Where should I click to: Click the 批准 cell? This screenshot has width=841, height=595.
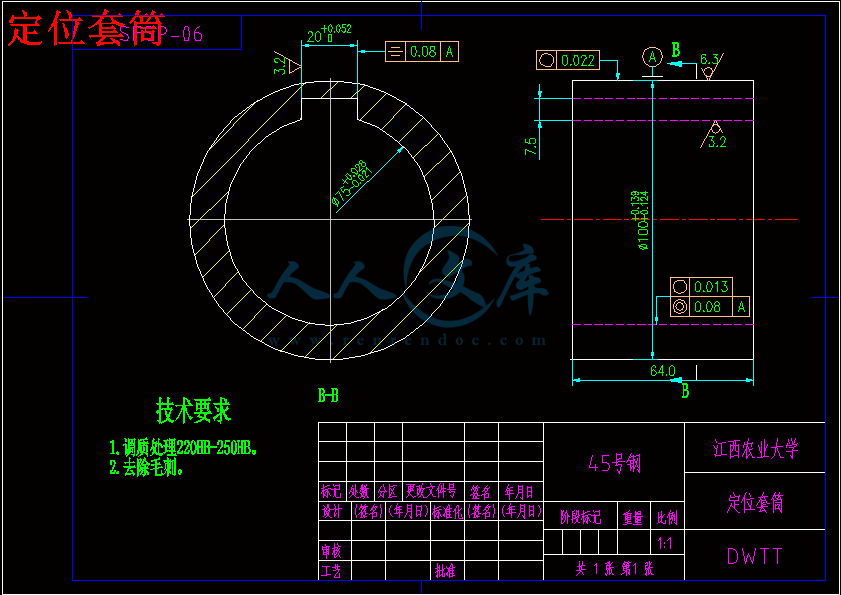[446, 570]
